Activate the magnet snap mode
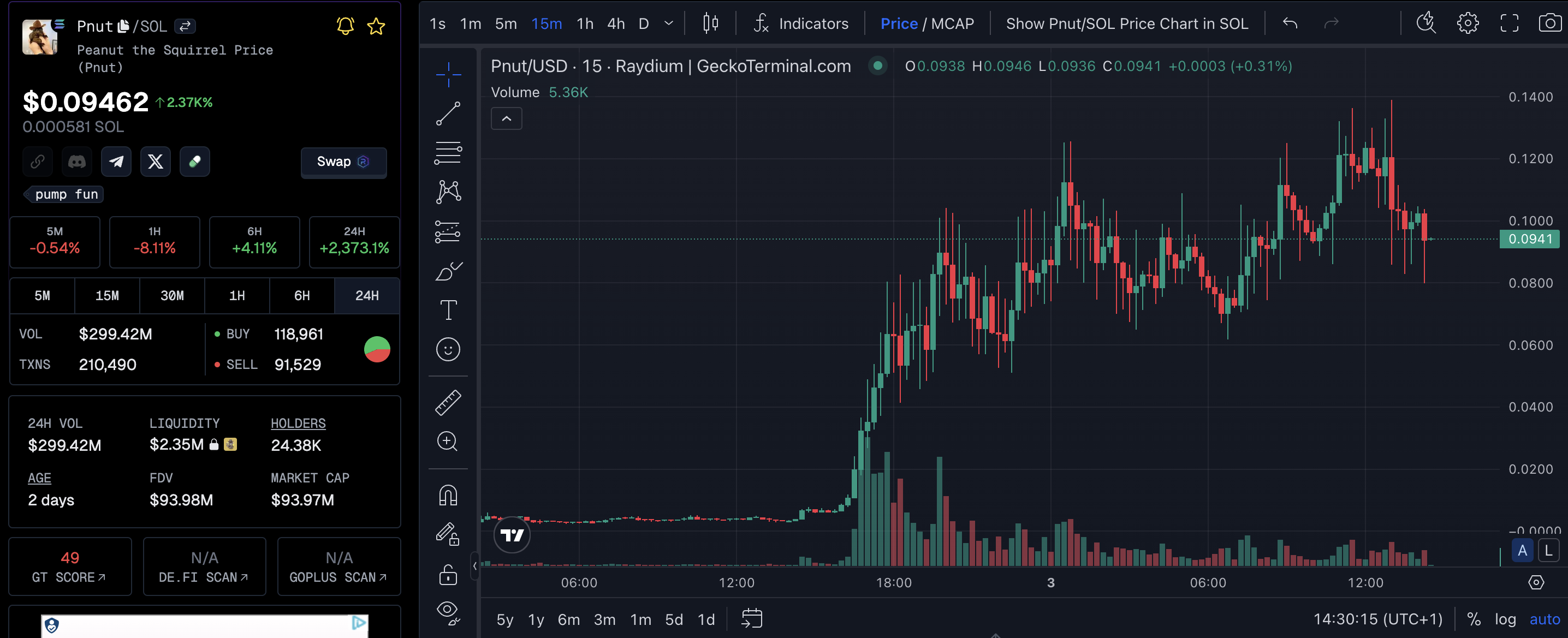The image size is (1568, 638). [x=448, y=495]
